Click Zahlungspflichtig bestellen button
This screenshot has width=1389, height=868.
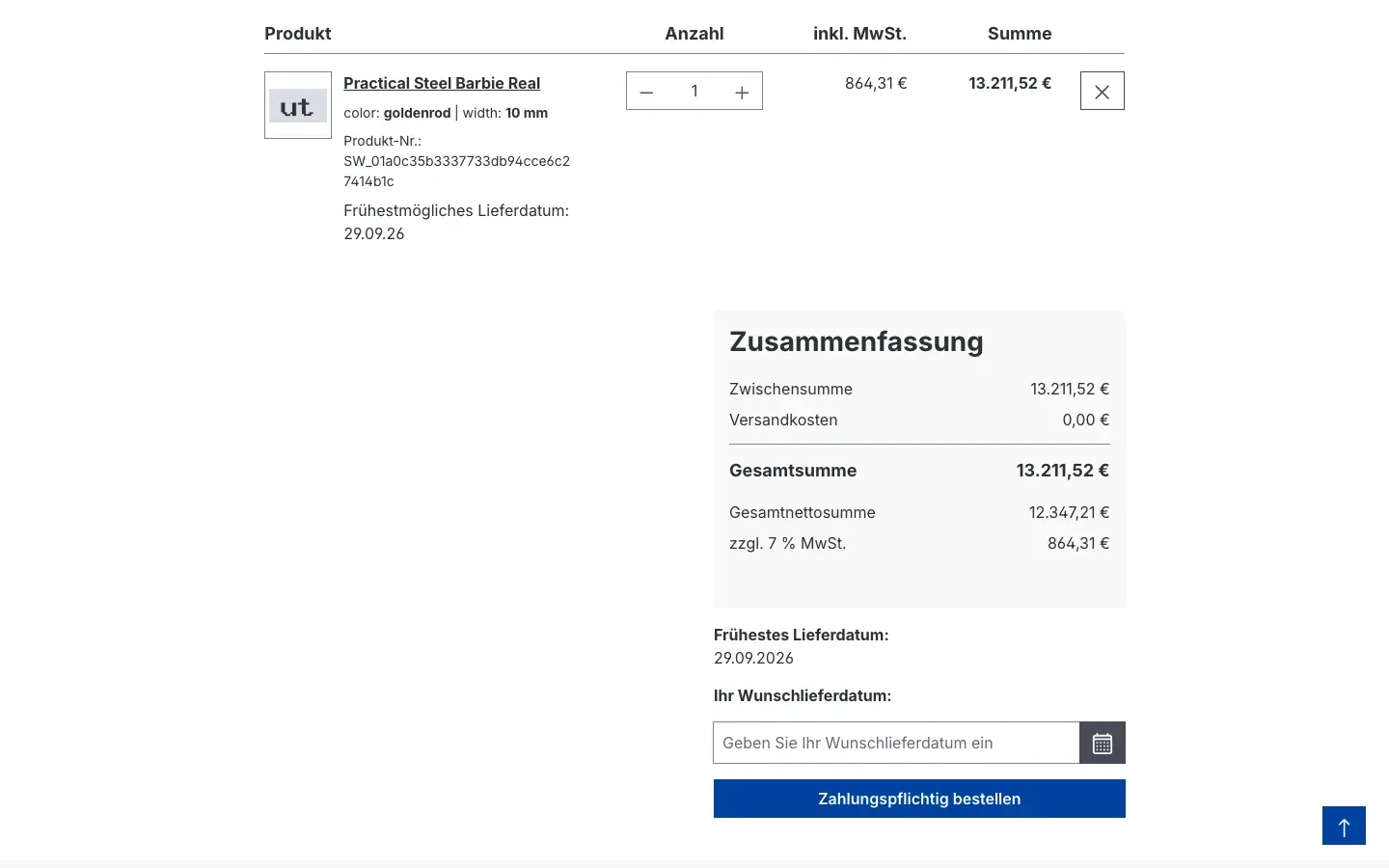tap(919, 799)
